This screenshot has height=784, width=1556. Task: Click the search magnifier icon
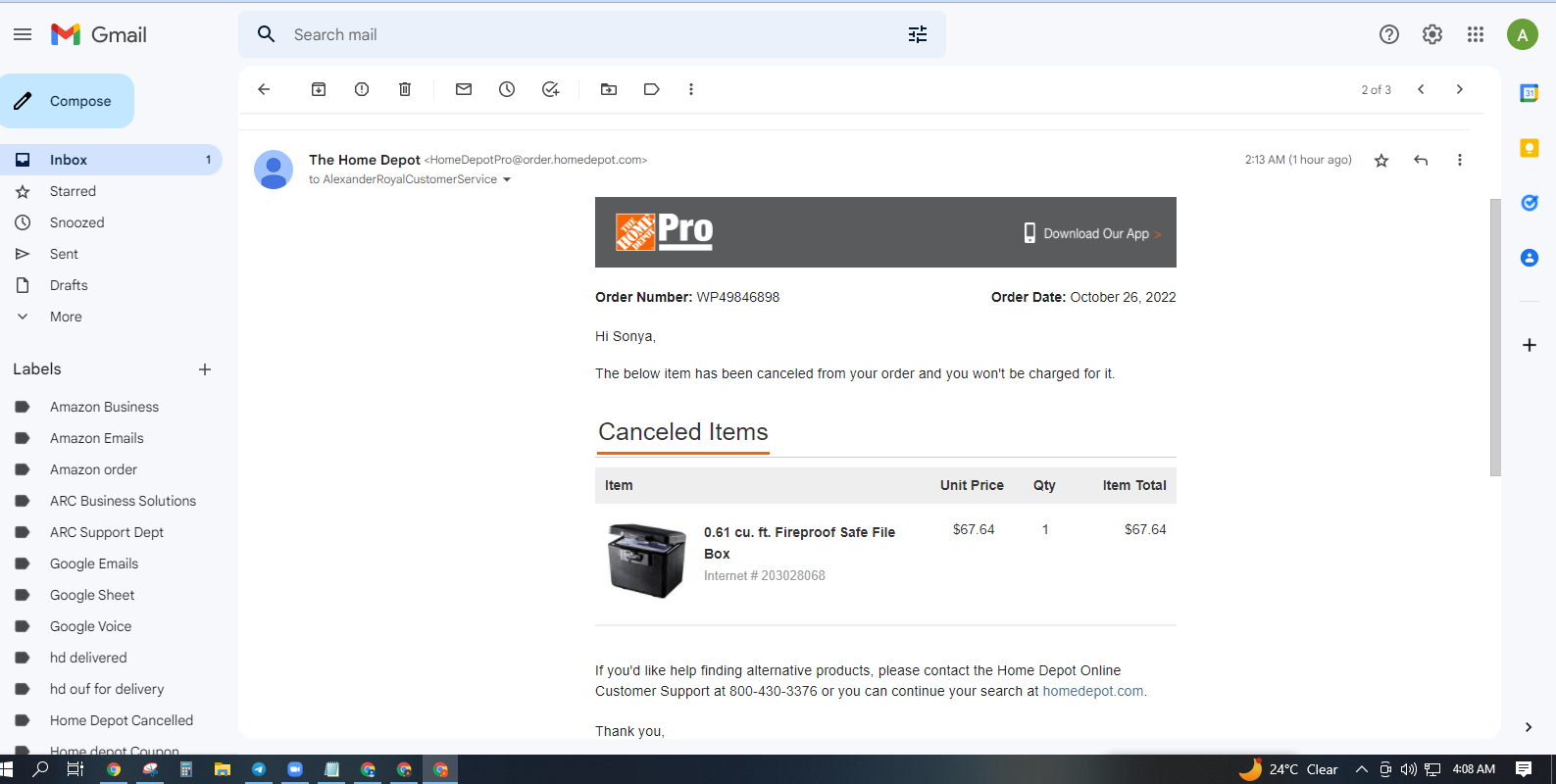pos(266,34)
